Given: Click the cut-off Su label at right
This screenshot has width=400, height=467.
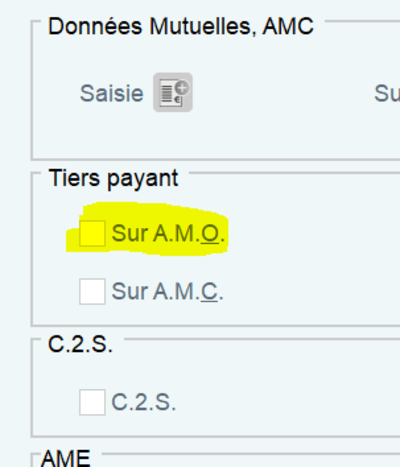Looking at the screenshot, I should coord(387,93).
